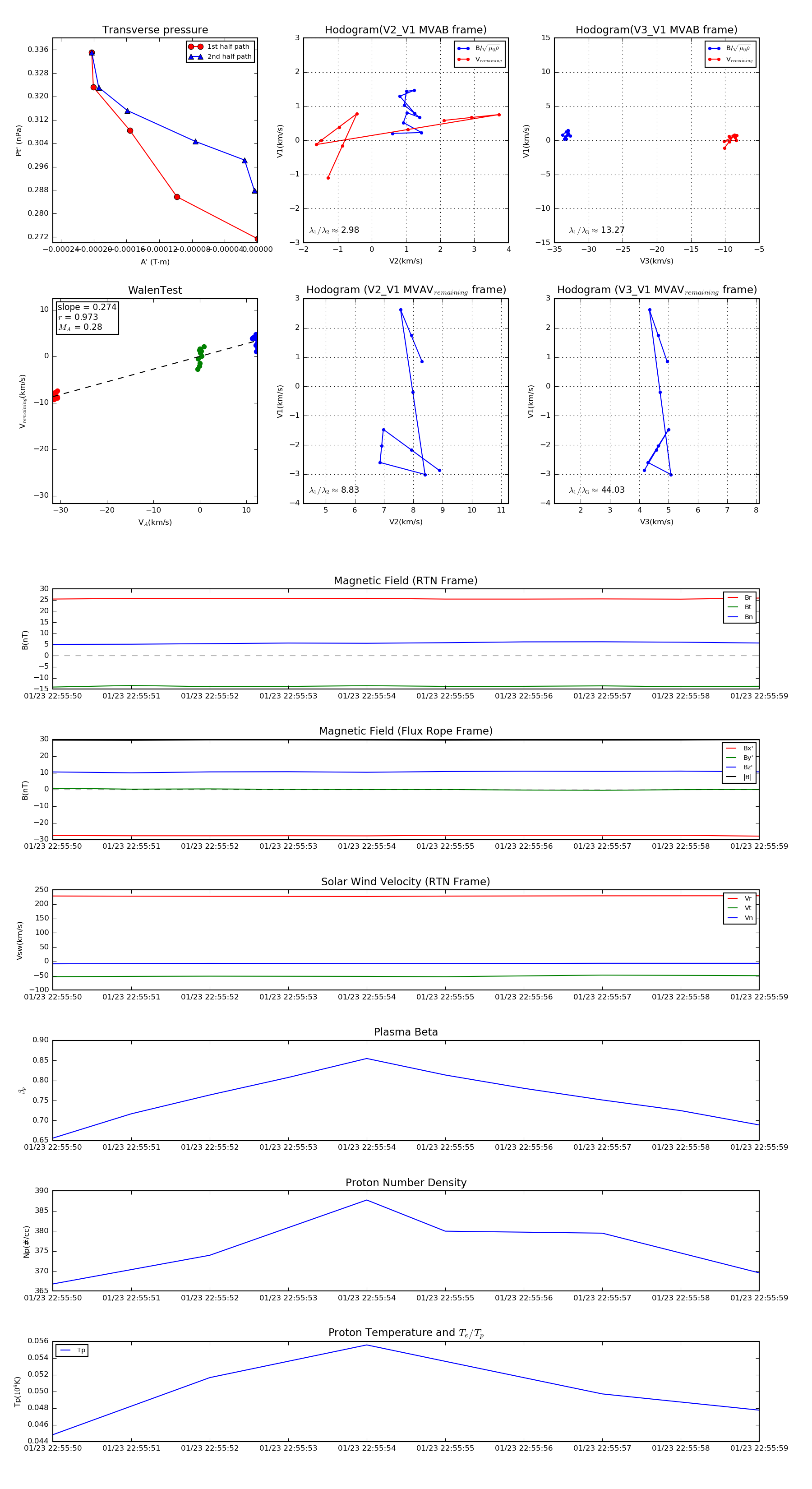Click the 'Bn' legend entry
The height and width of the screenshot is (1489, 812).
(x=740, y=617)
